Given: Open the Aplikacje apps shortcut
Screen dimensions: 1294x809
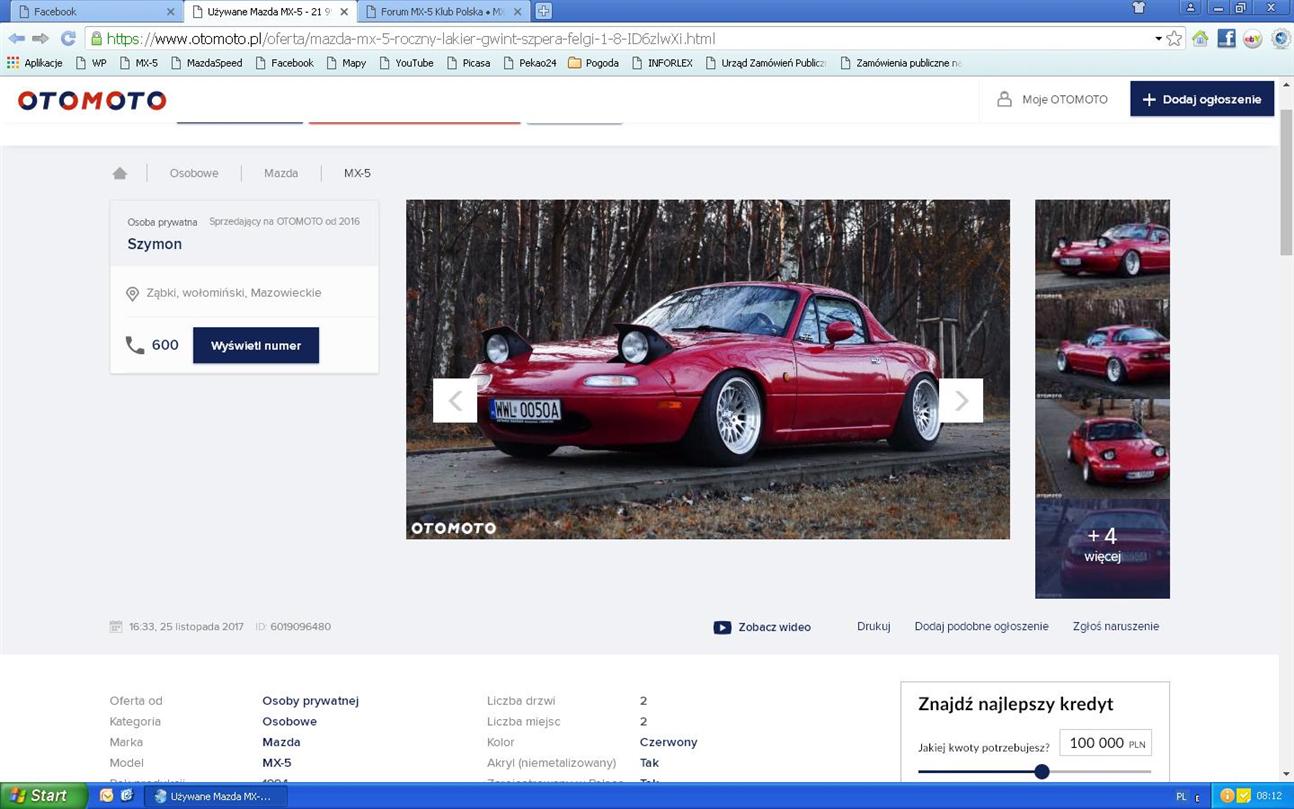Looking at the screenshot, I should coord(35,63).
